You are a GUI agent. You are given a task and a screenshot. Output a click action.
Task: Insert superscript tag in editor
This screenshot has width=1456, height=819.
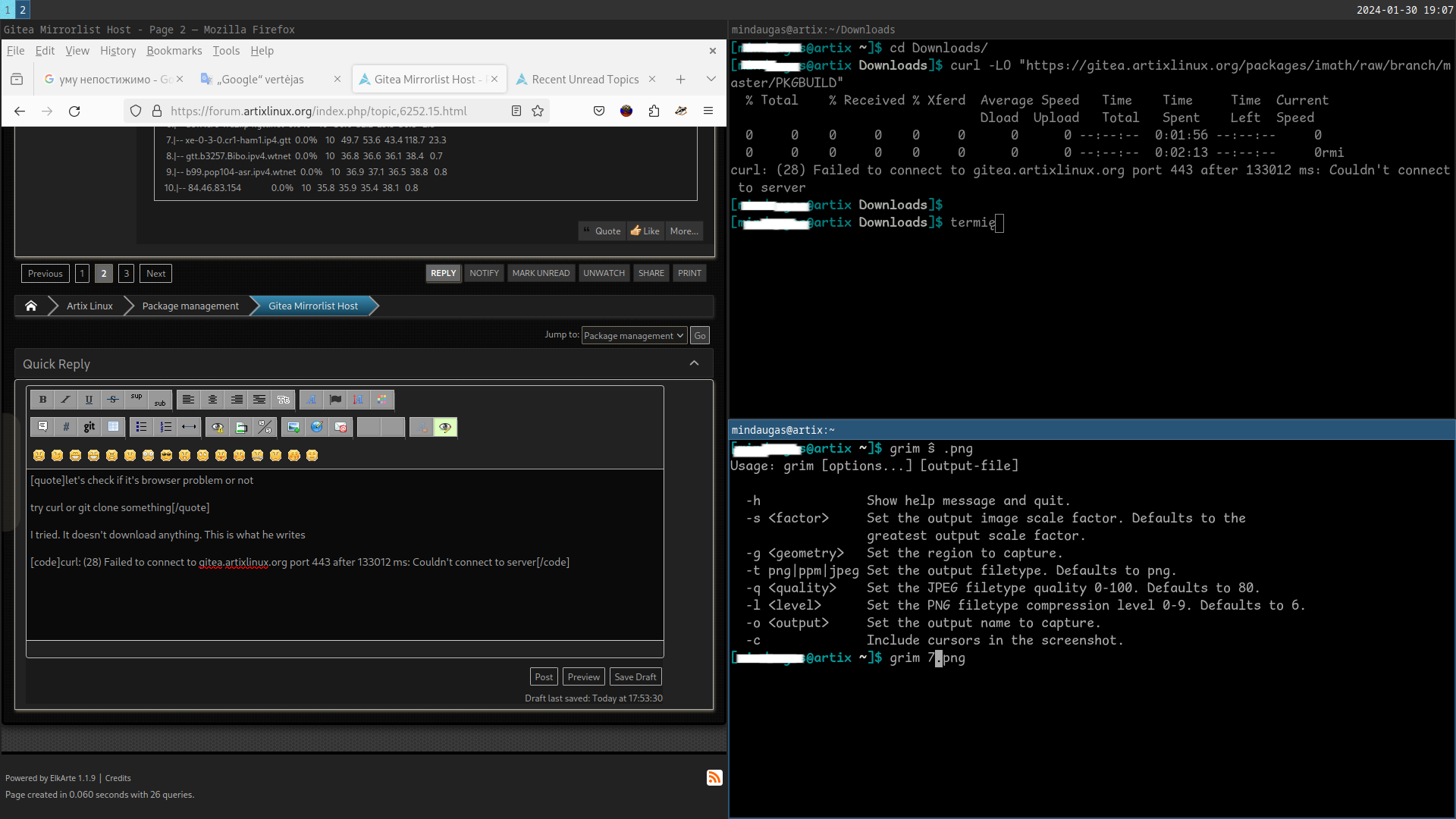(136, 400)
